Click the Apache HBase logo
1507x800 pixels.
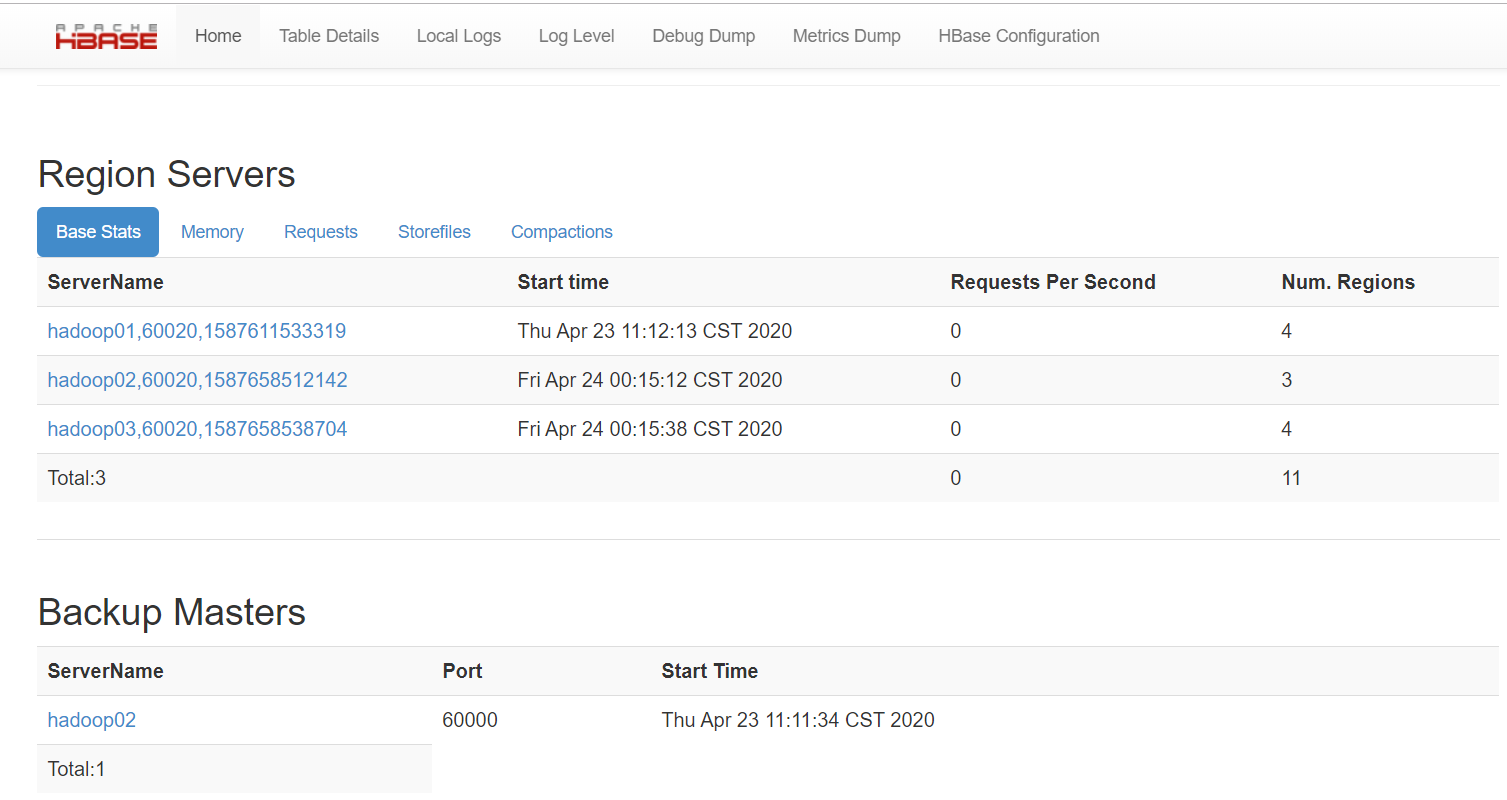point(106,37)
